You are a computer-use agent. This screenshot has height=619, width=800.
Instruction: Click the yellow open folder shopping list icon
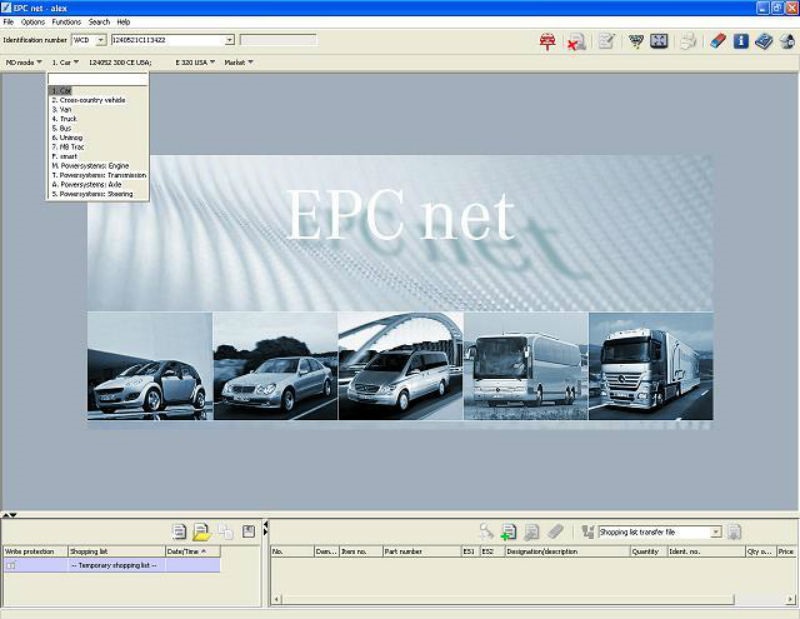202,532
